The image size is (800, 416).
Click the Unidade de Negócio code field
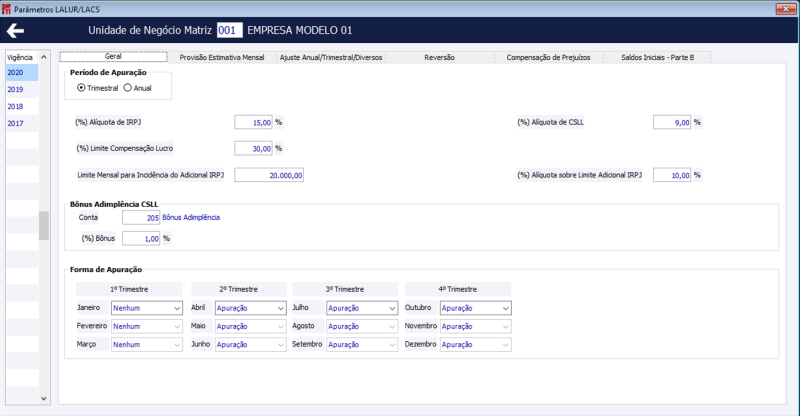click(x=230, y=30)
